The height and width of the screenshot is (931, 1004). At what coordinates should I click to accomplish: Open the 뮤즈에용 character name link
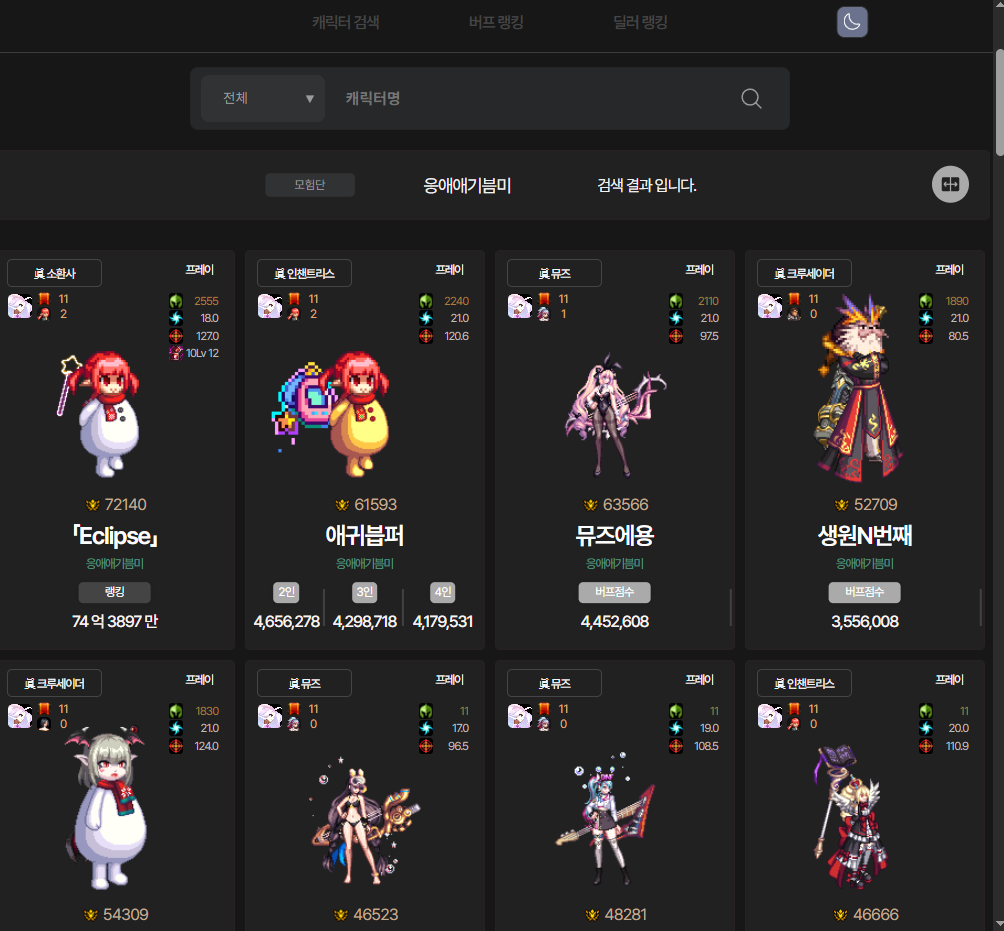615,536
